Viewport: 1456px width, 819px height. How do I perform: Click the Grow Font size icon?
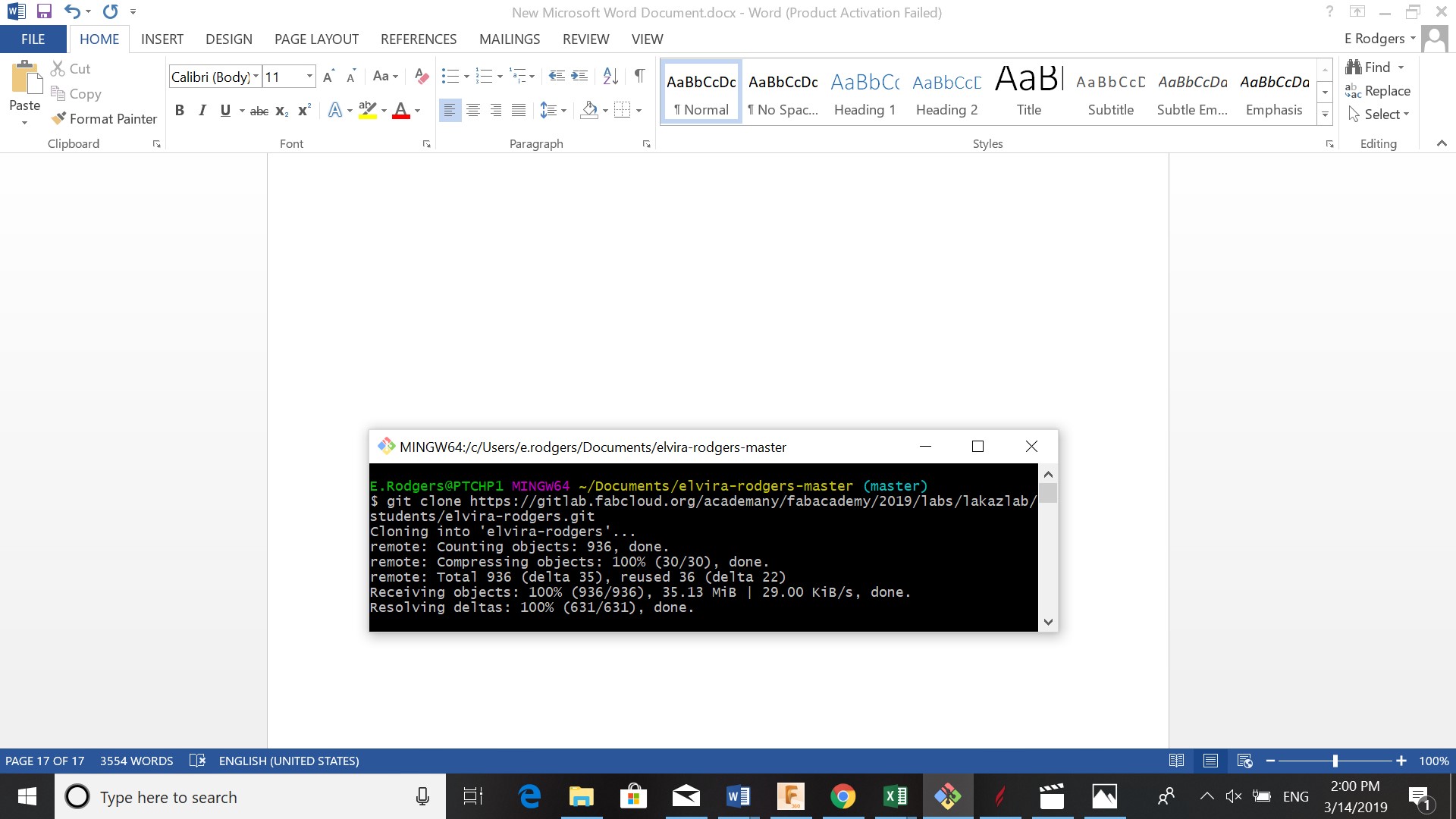[x=328, y=76]
